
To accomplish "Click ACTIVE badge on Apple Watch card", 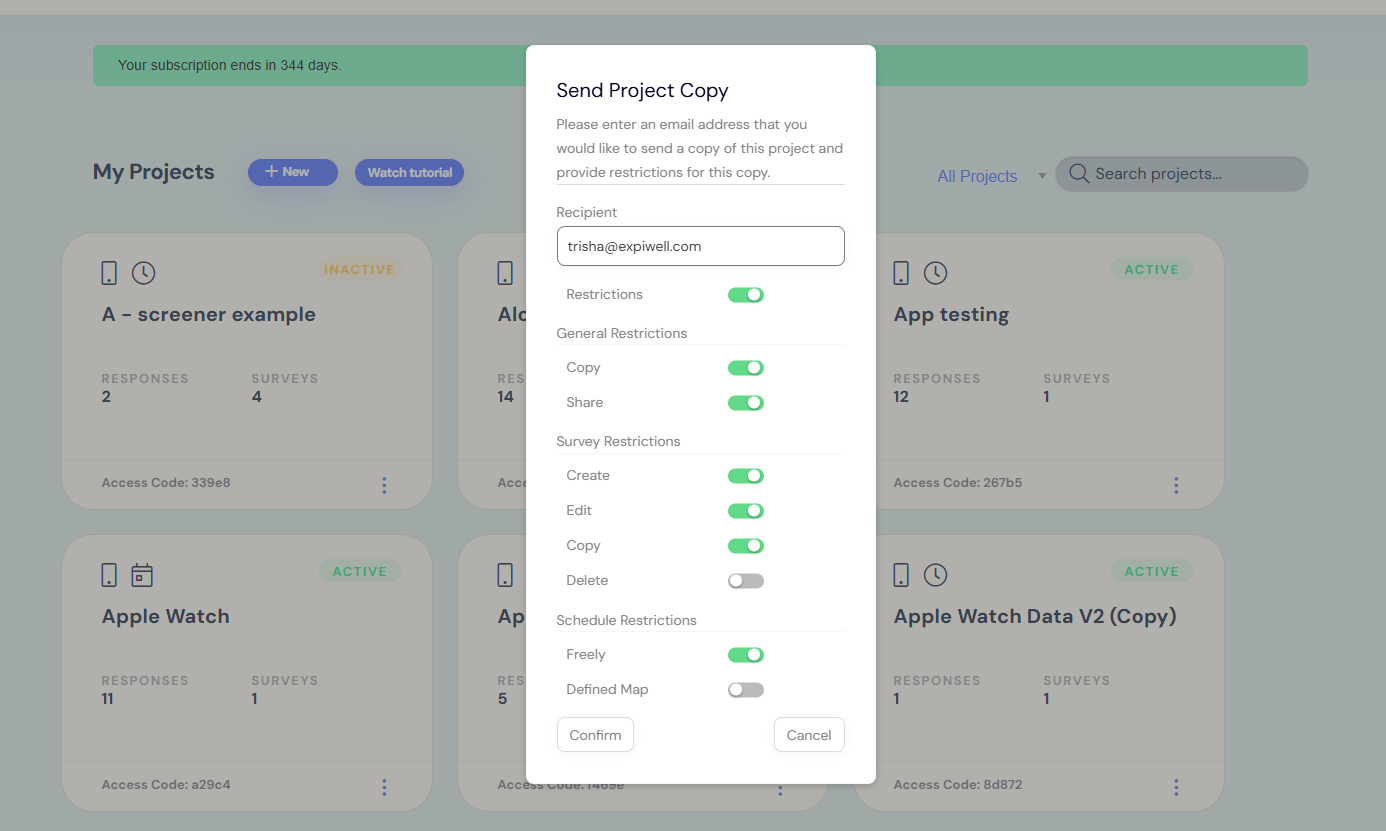I will [x=360, y=572].
